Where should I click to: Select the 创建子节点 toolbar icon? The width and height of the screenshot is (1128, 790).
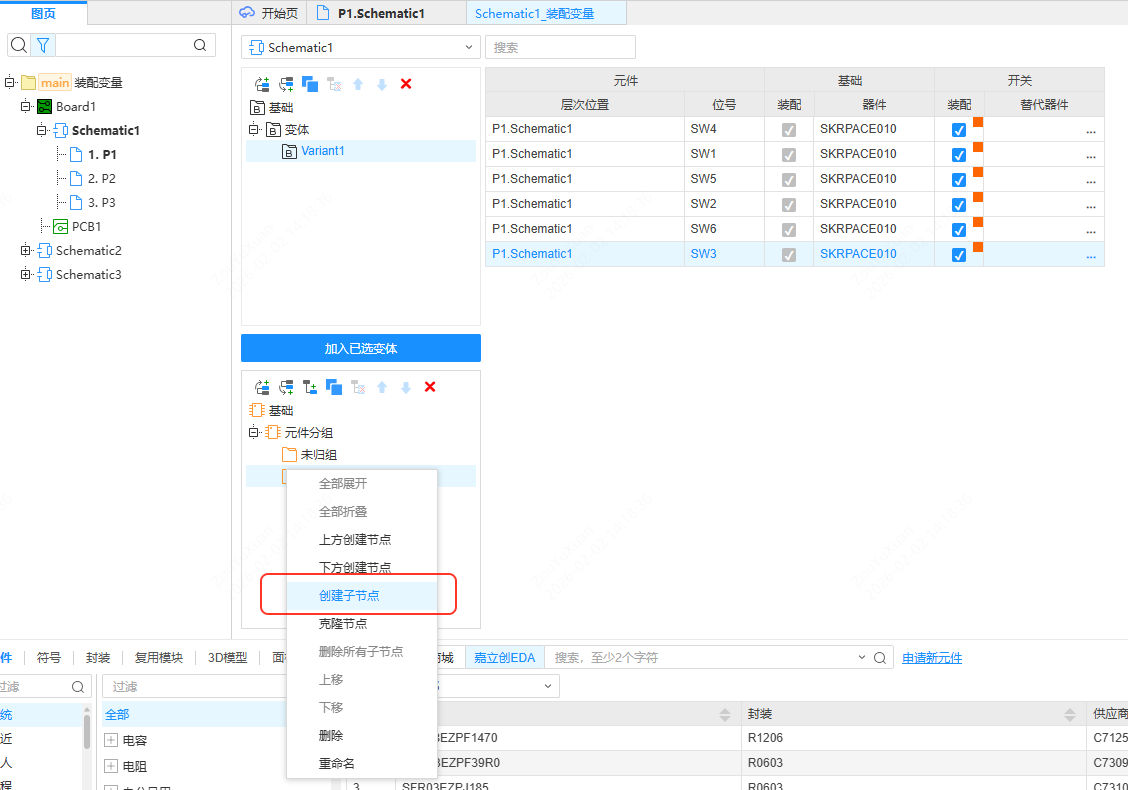point(310,387)
